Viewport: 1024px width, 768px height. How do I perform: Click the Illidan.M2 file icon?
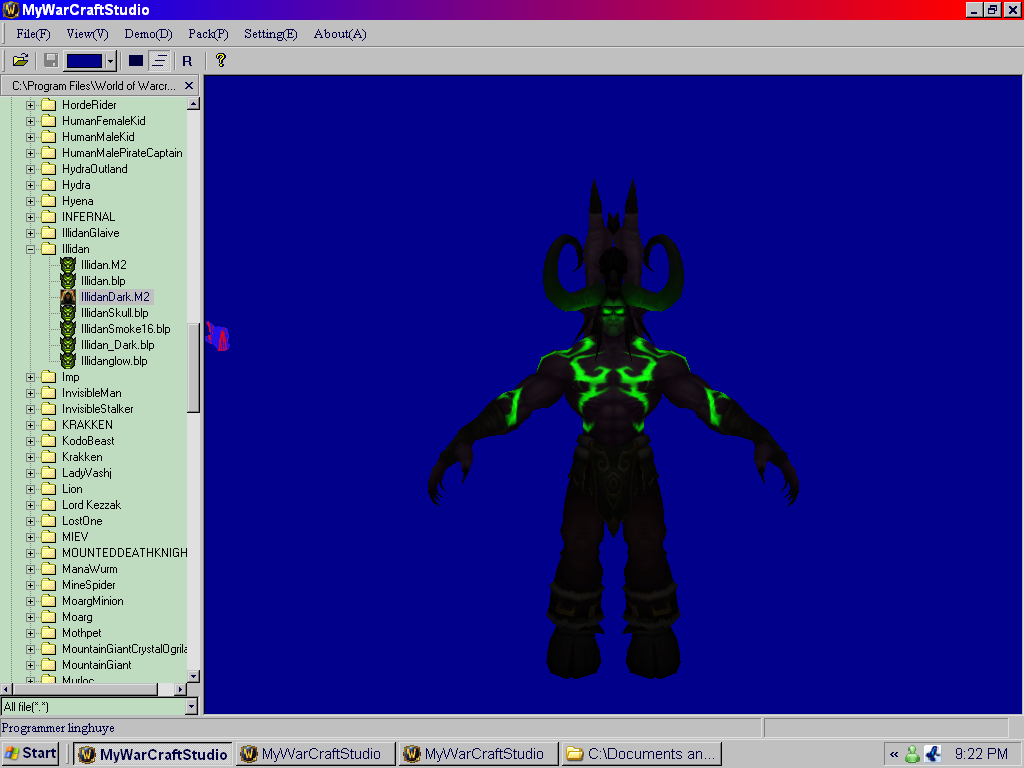tap(68, 264)
